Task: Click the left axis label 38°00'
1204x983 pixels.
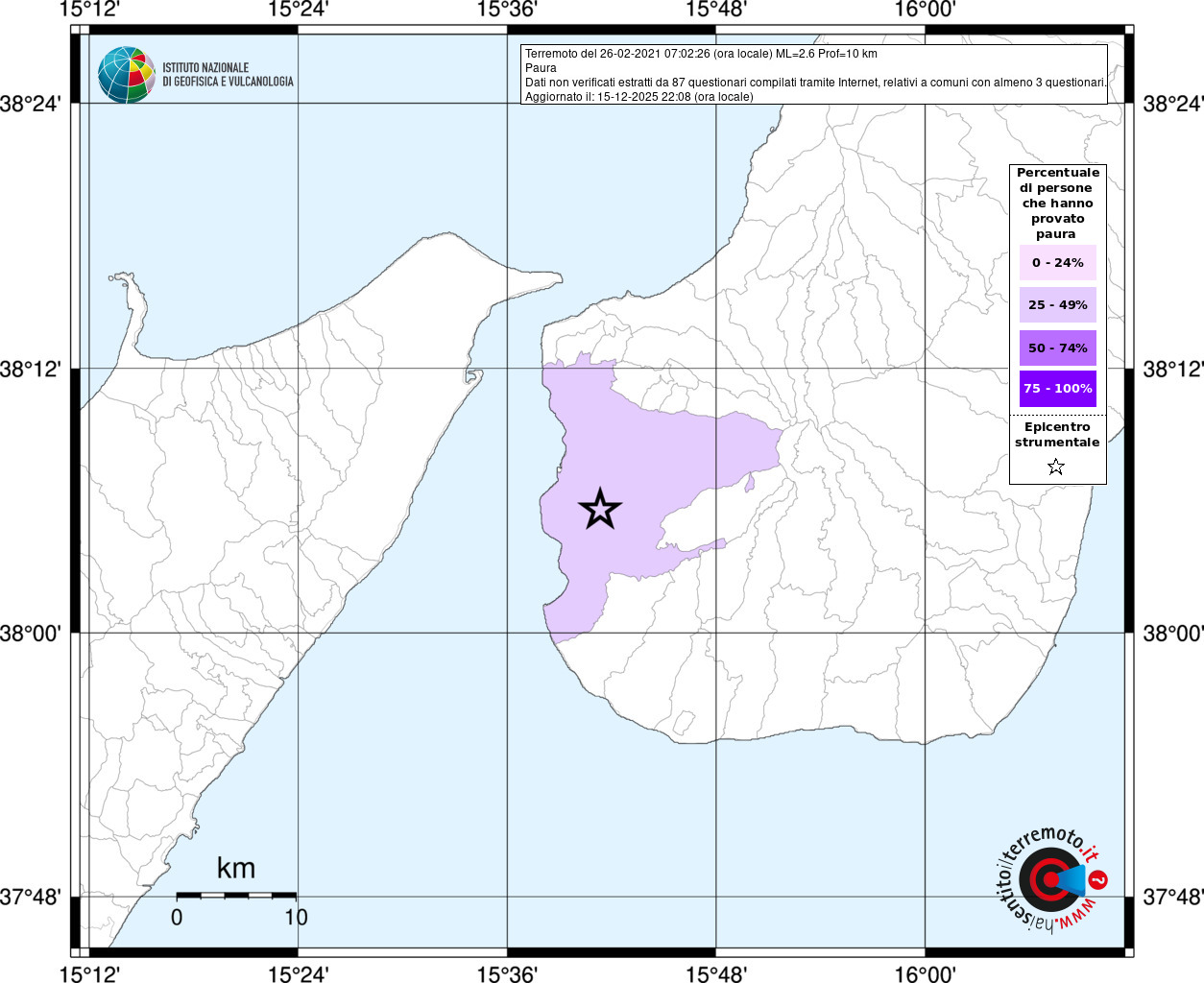Action: click(31, 633)
